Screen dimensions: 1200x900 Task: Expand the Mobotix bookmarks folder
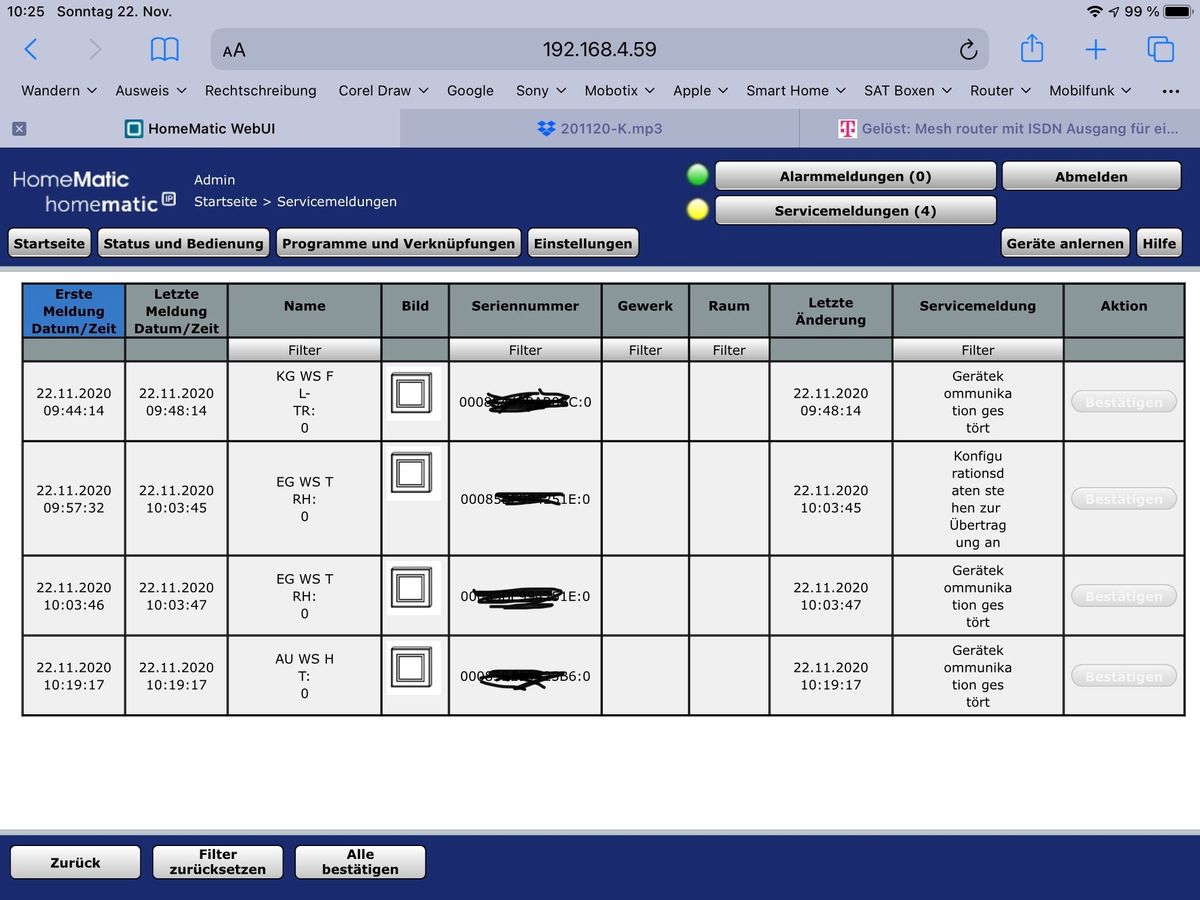[620, 90]
